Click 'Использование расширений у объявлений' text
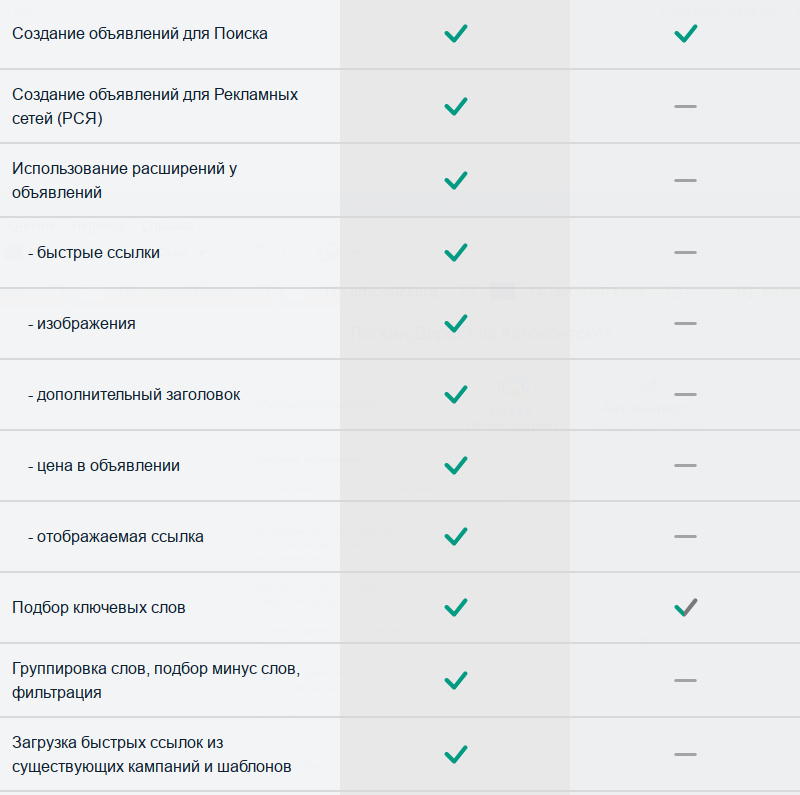Image resolution: width=800 pixels, height=795 pixels. tap(124, 181)
